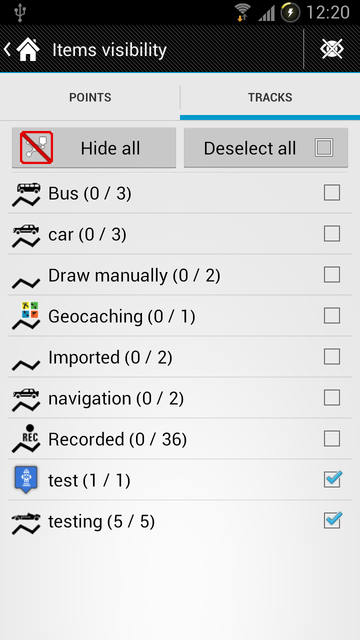Tap the Deselect all button
The height and width of the screenshot is (640, 360).
266,148
